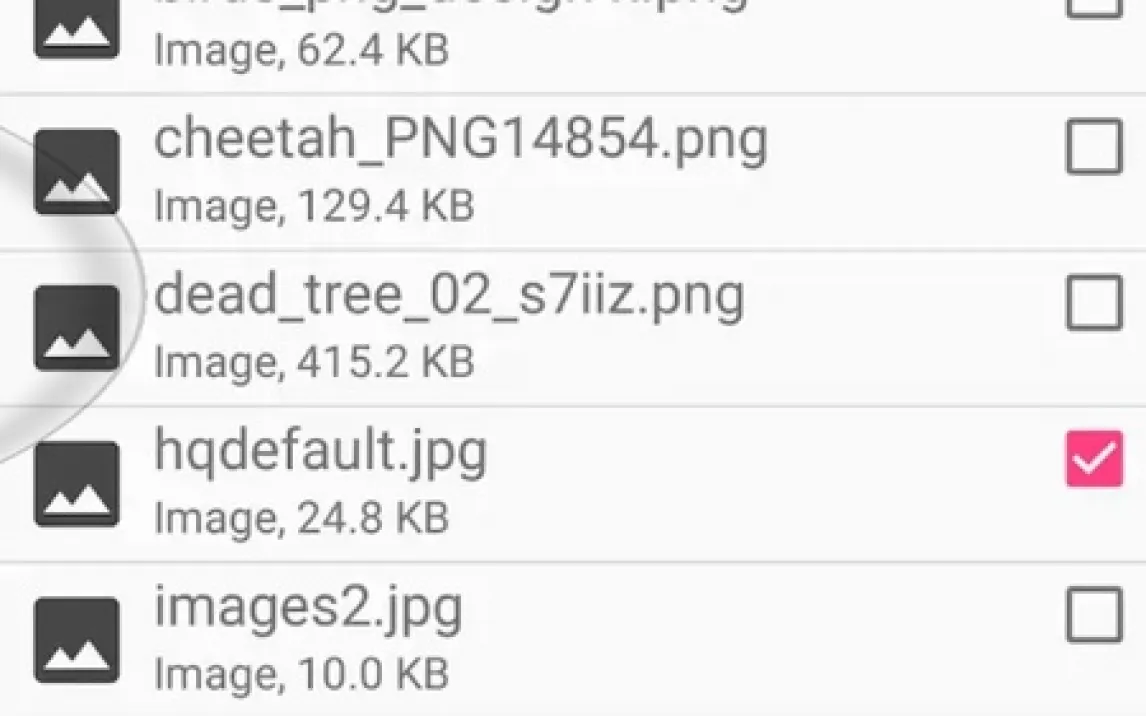1146x716 pixels.
Task: Click the cut-off filename above 62.4 KB
Action: coord(450,5)
